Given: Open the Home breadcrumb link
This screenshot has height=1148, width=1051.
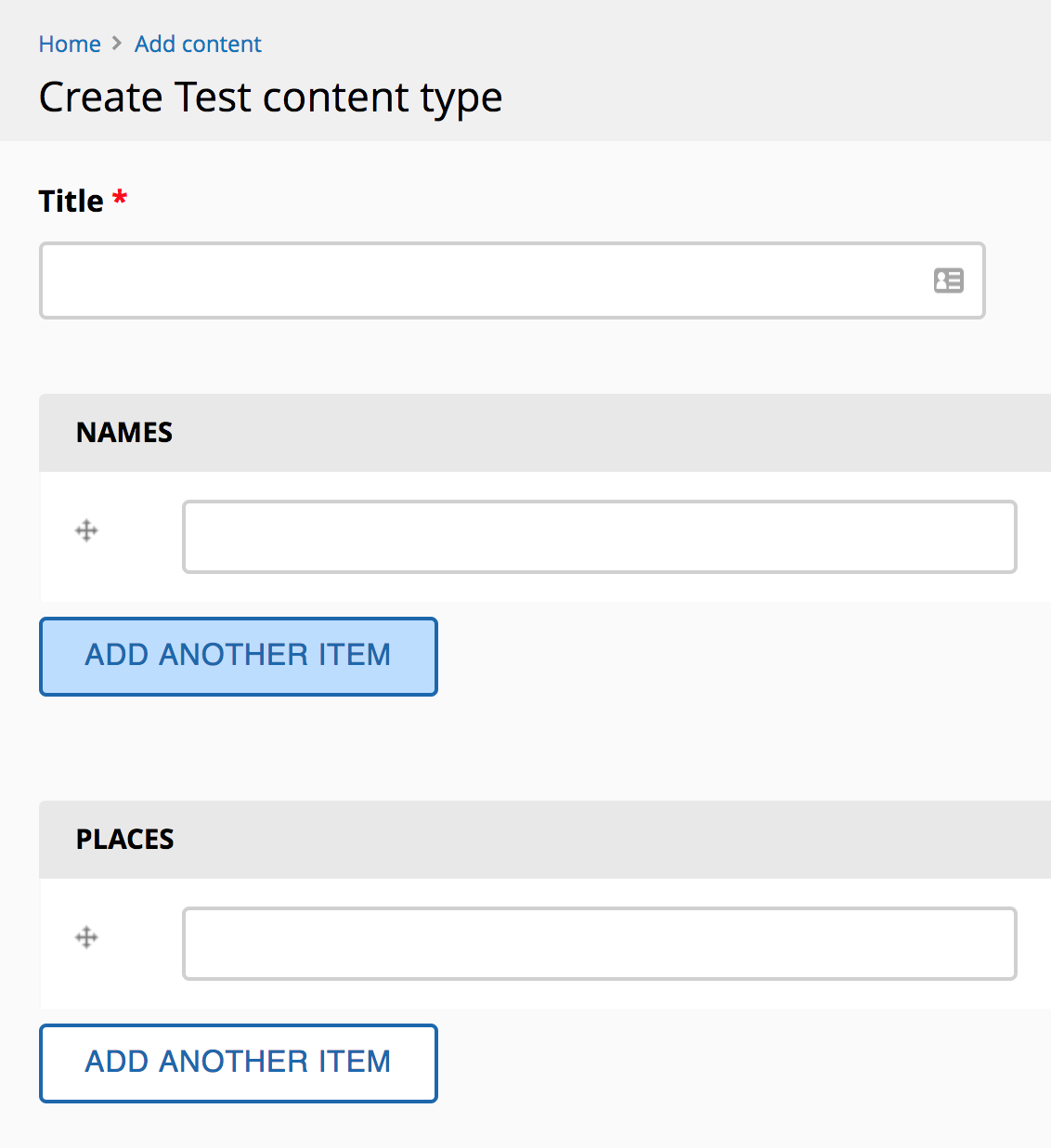Looking at the screenshot, I should [70, 44].
